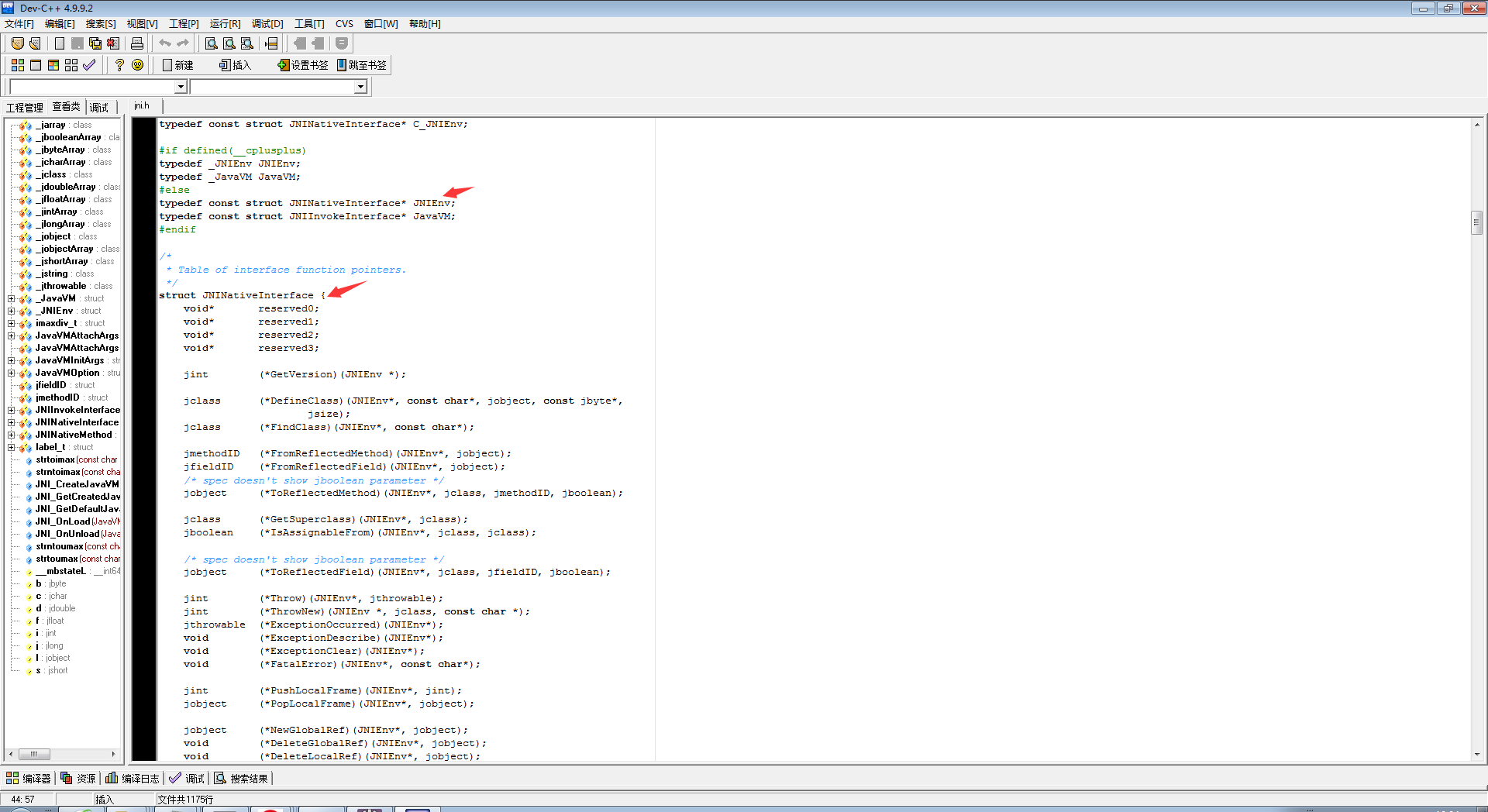The image size is (1488, 812).
Task: Open the 资源 resources bottom tab
Action: click(x=78, y=779)
